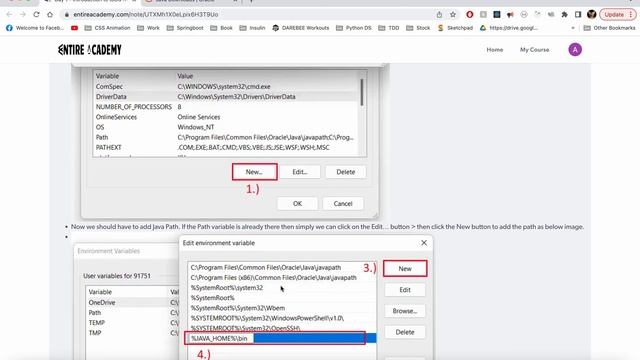Click Cancel in Environment Variables dialog
The image size is (640, 360).
click(343, 203)
